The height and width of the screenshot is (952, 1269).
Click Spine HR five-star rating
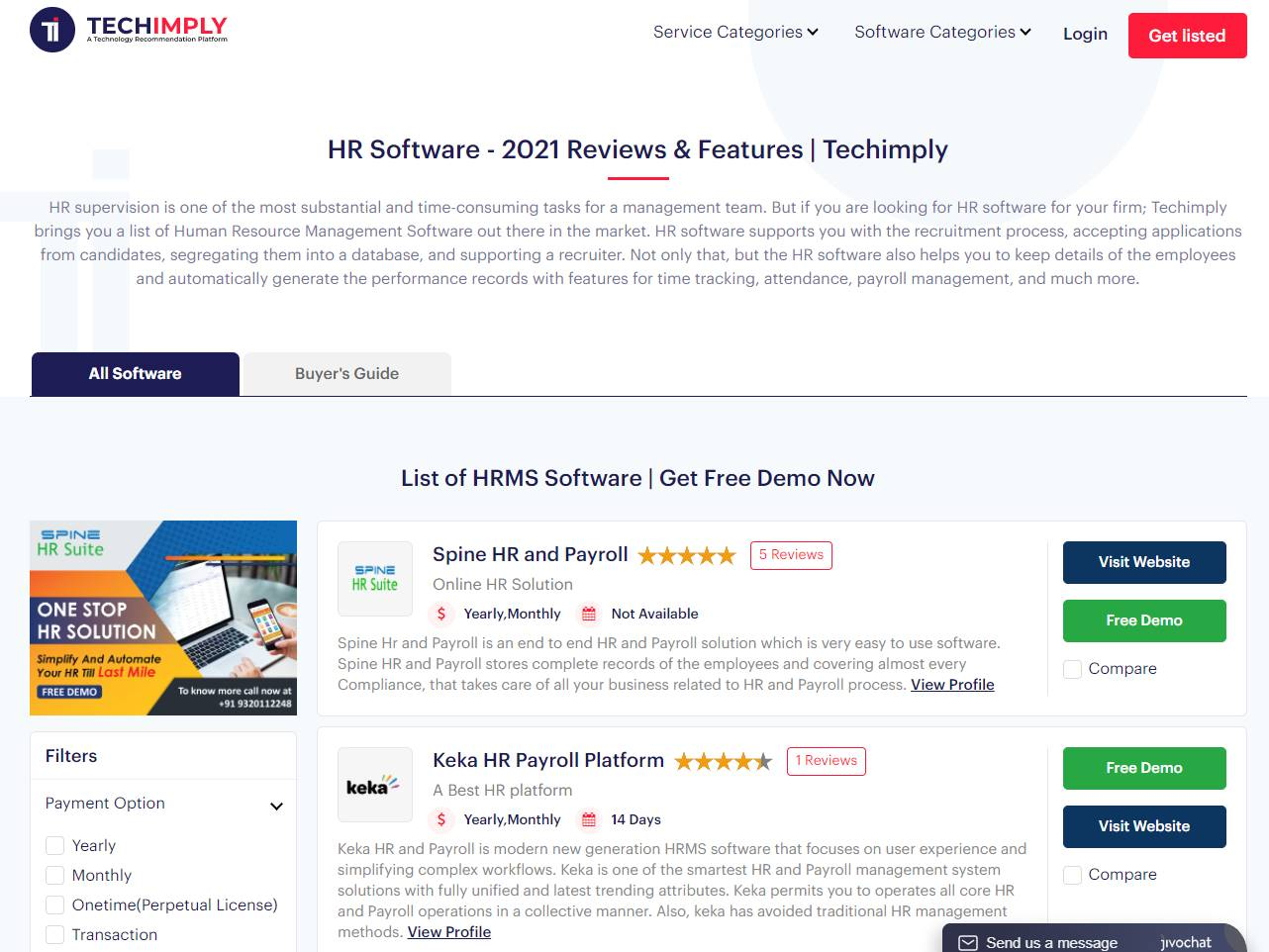[x=687, y=555]
